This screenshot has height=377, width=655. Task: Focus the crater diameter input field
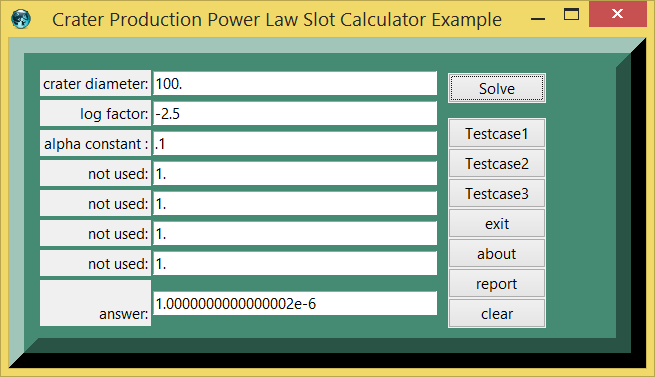[295, 84]
